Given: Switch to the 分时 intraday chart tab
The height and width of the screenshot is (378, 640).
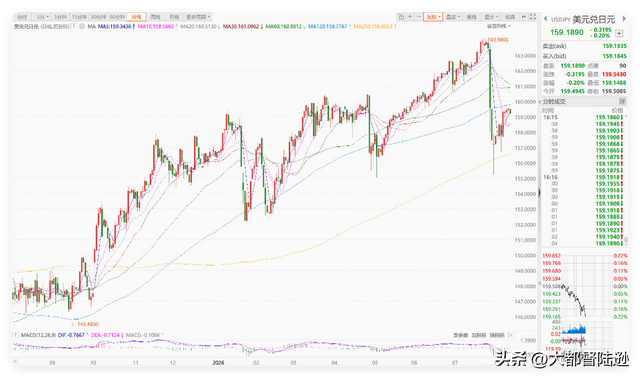Looking at the screenshot, I should 22,17.
